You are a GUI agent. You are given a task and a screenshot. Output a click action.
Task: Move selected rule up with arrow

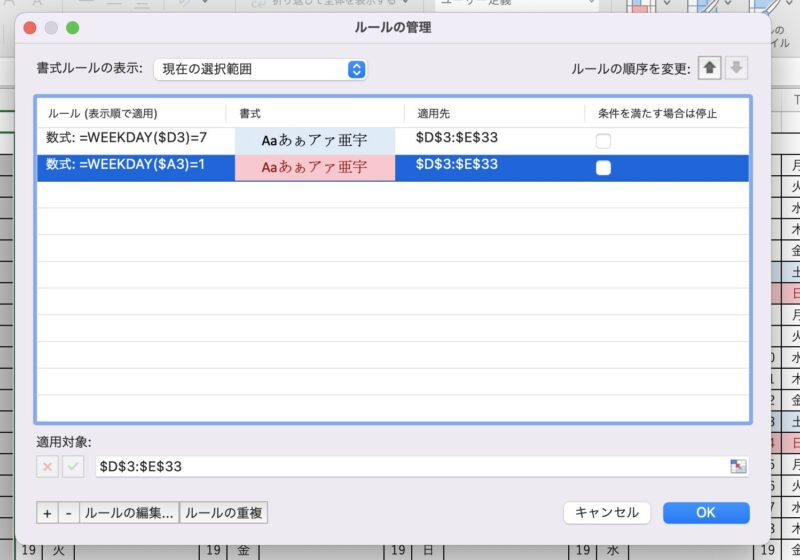pos(709,68)
